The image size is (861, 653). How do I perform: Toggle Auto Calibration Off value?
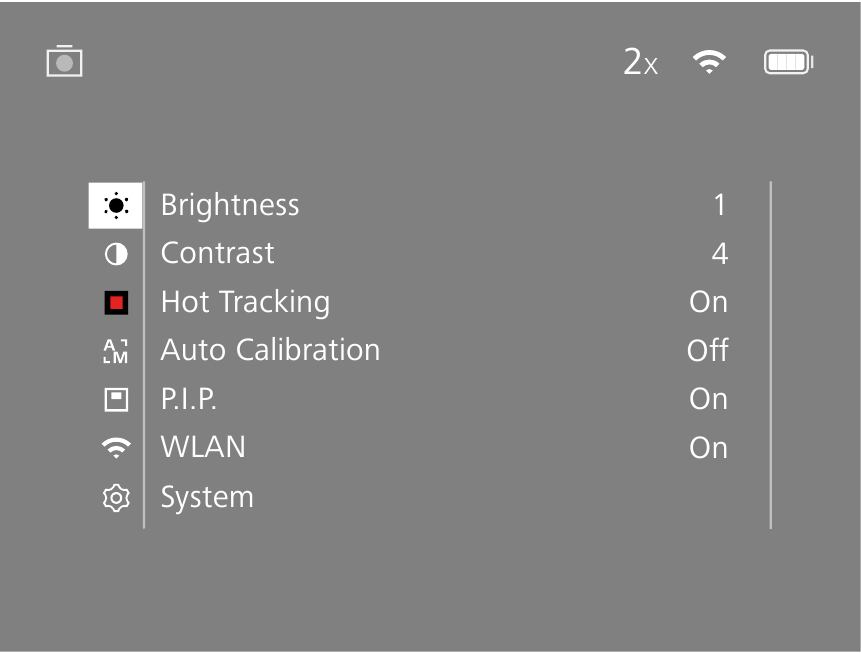[707, 351]
